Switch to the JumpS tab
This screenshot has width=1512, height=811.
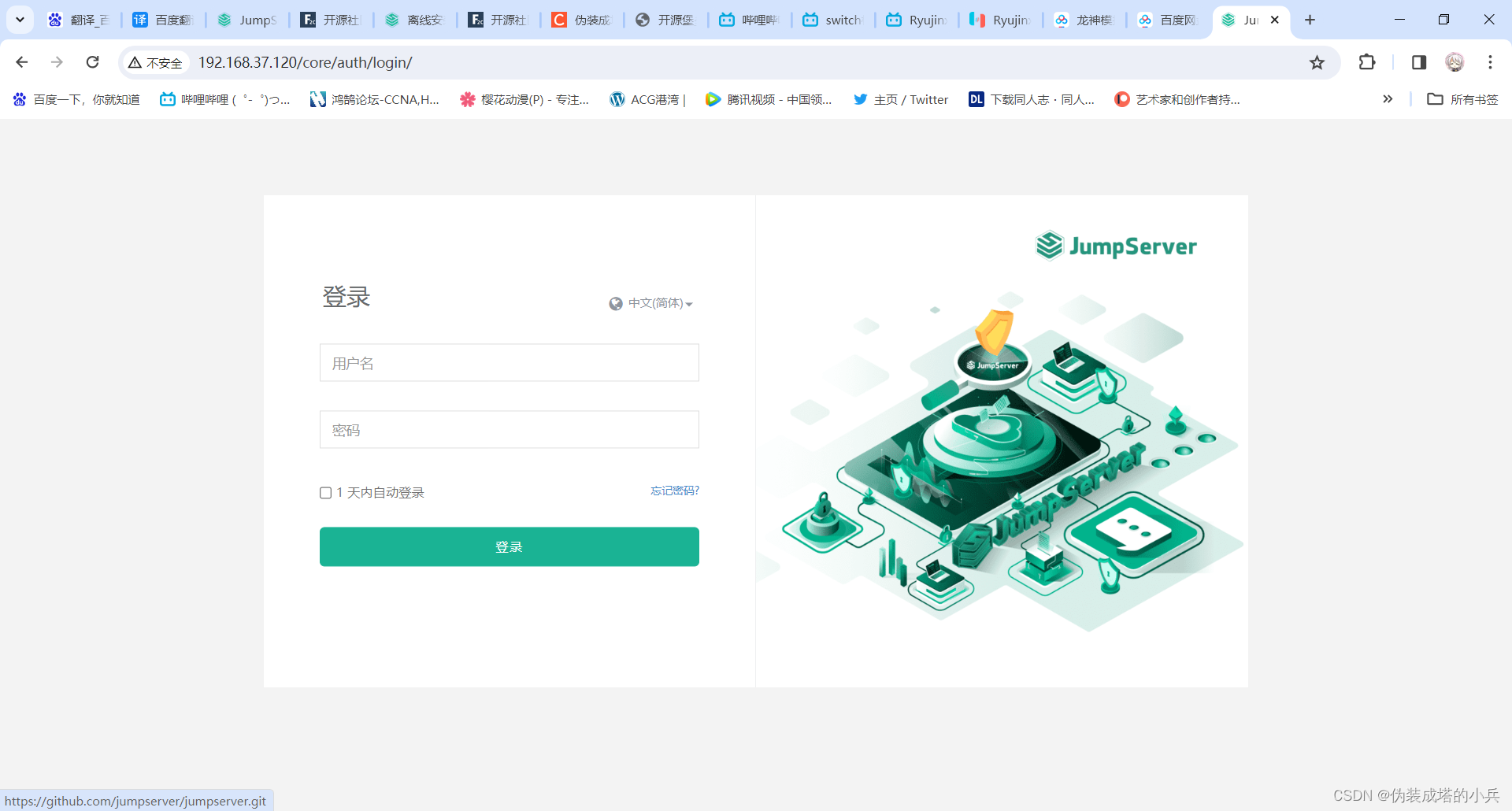tap(247, 20)
